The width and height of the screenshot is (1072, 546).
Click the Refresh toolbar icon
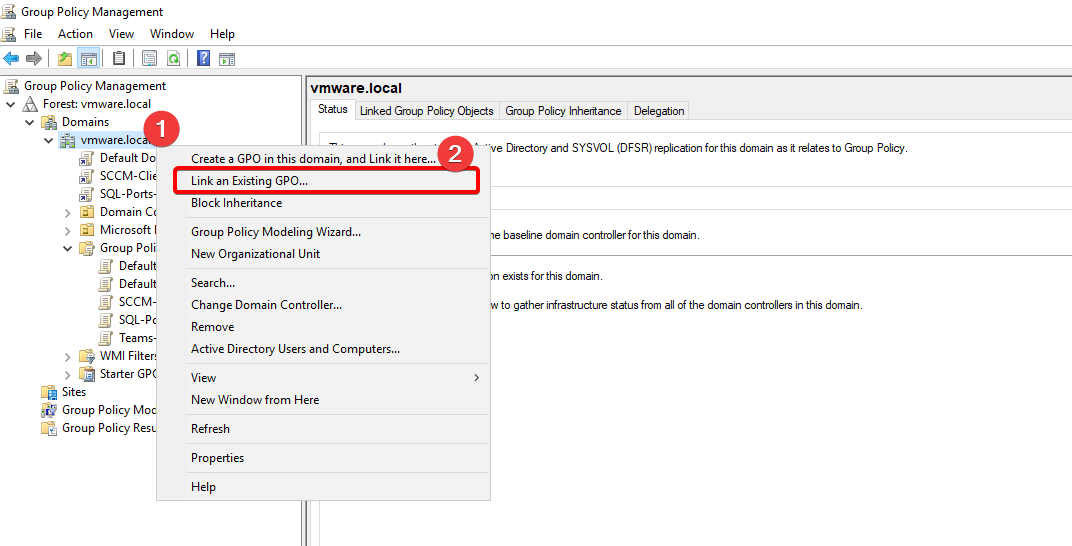(174, 58)
